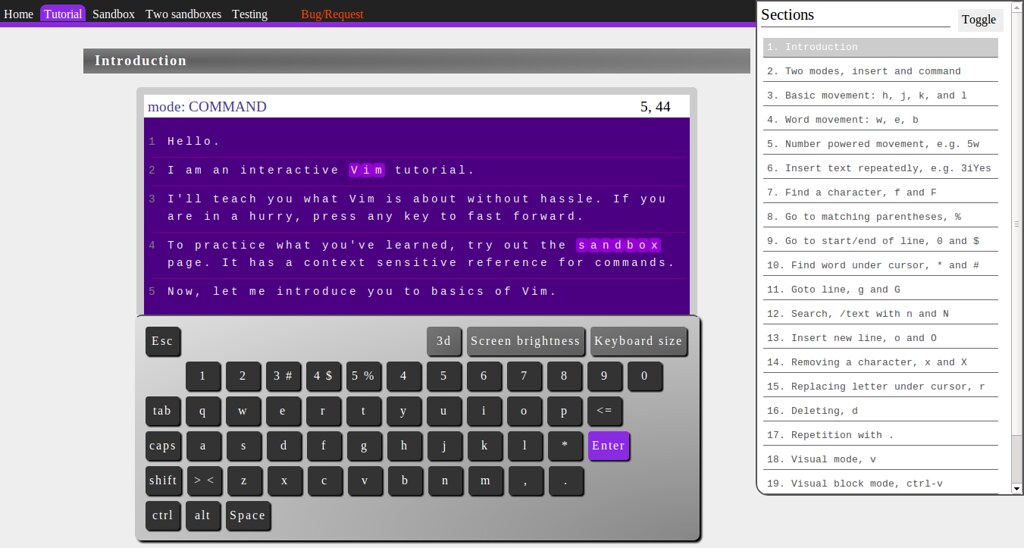
Task: Click the highlighted sandbox link in text
Action: coord(618,246)
